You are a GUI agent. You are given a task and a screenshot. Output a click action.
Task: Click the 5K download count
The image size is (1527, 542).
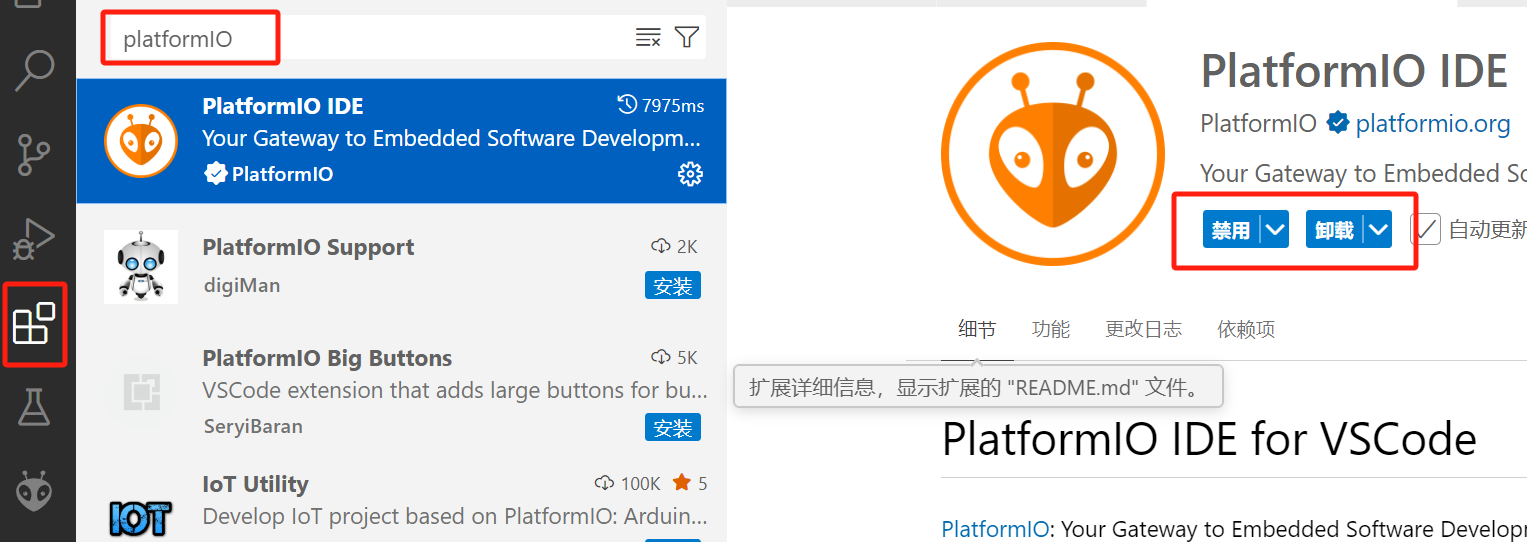click(x=673, y=357)
